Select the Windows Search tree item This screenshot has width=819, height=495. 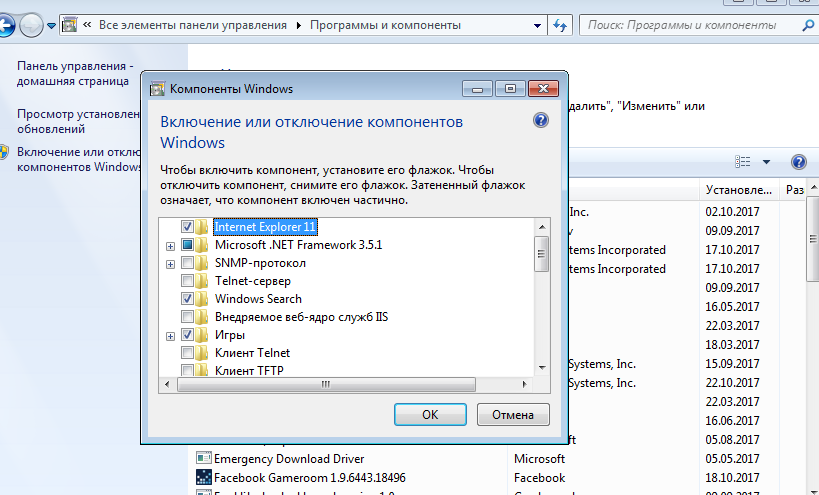pyautogui.click(x=258, y=299)
